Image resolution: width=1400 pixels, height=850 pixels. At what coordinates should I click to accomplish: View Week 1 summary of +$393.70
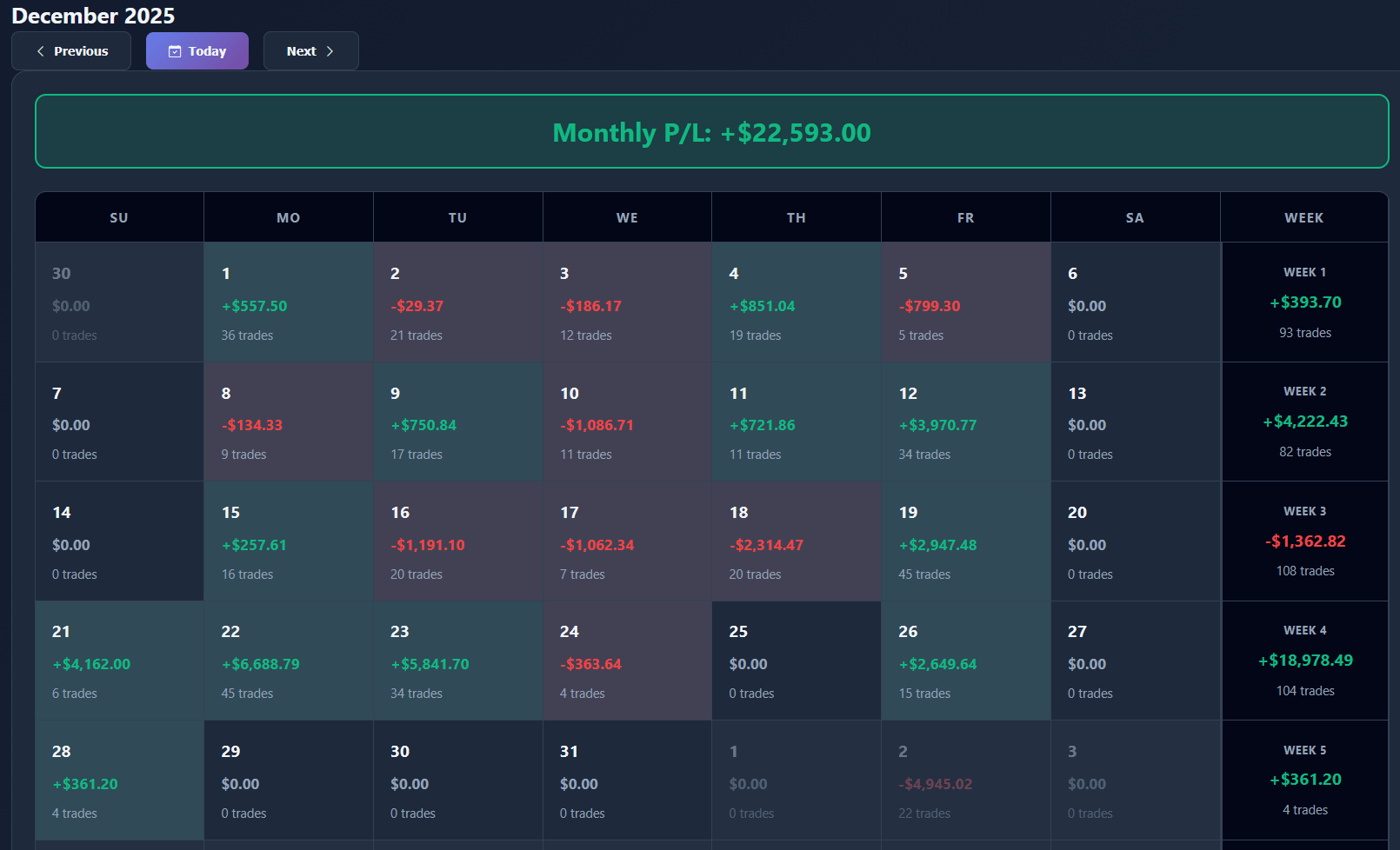1304,302
